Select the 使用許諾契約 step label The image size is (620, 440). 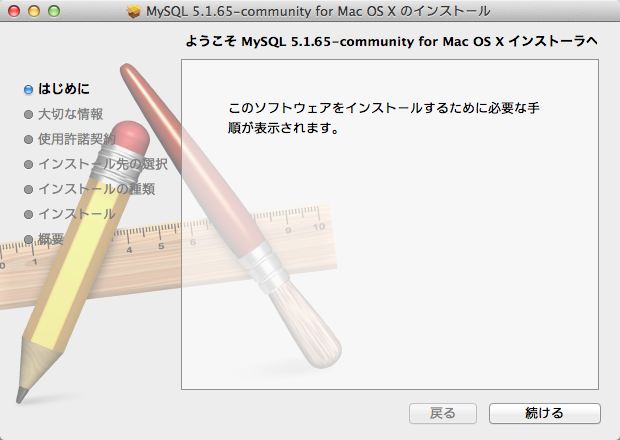click(x=77, y=139)
